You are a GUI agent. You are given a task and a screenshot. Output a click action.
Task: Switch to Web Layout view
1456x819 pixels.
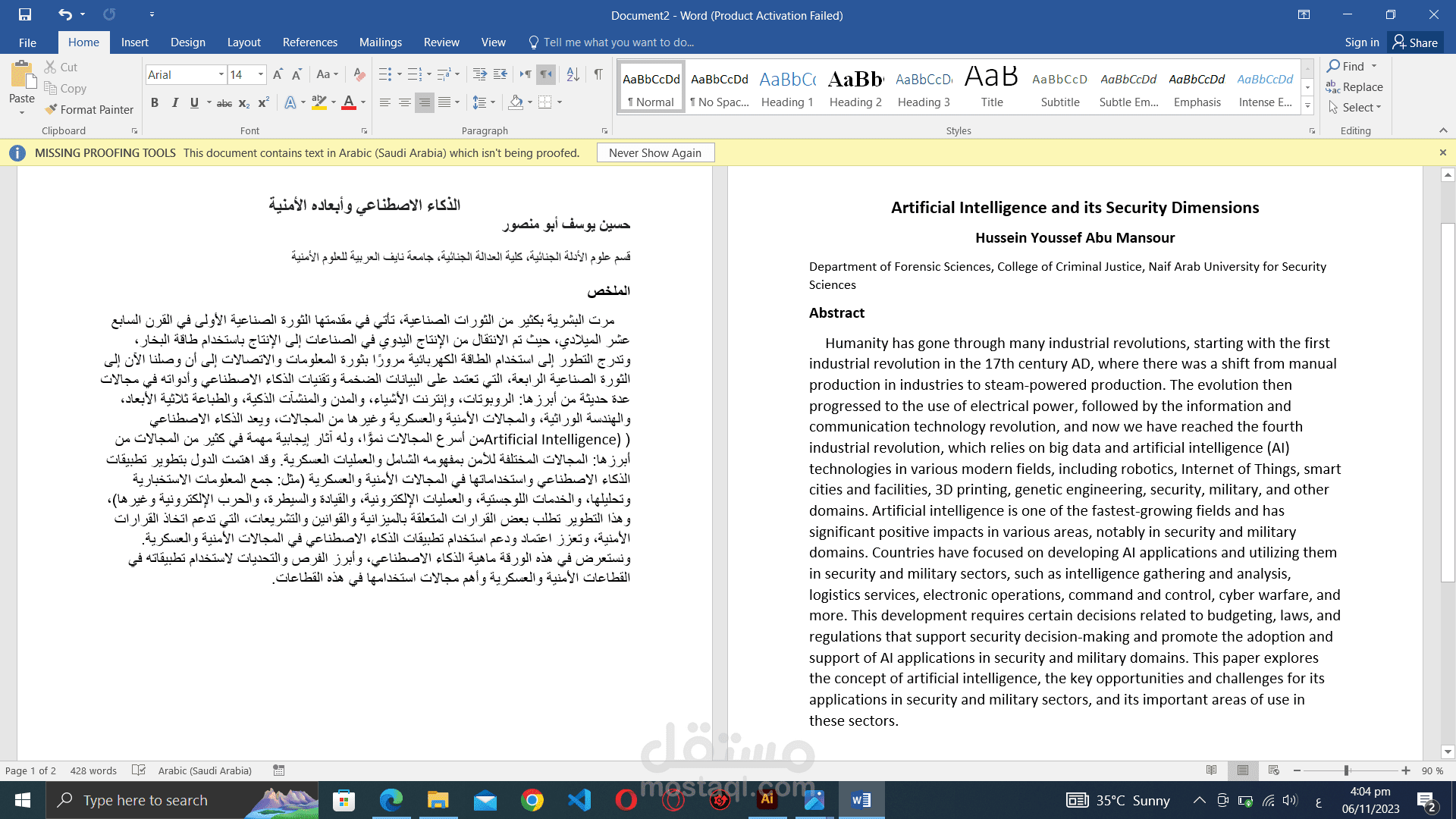(x=1274, y=770)
